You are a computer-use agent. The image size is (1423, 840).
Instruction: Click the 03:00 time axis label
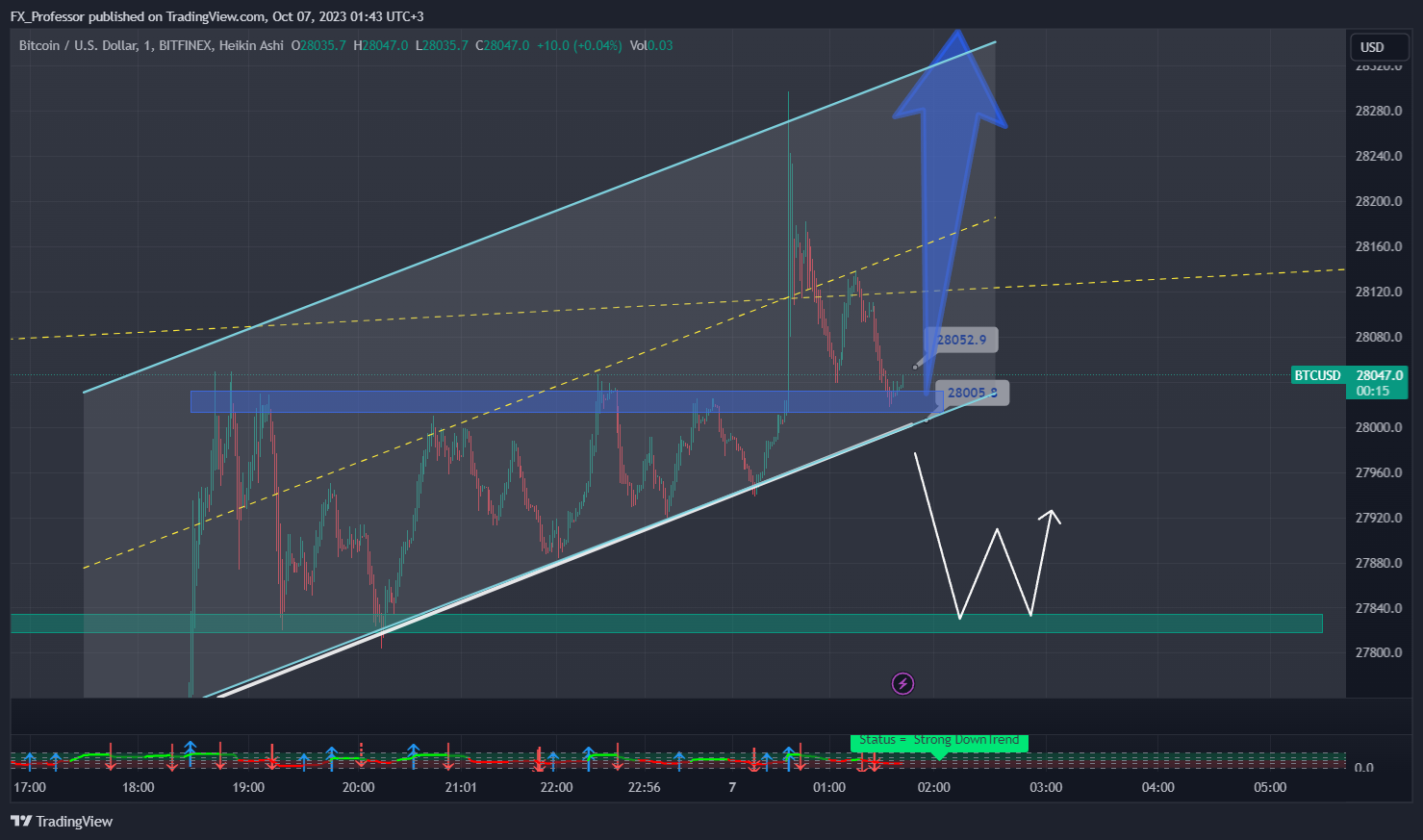point(1046,787)
